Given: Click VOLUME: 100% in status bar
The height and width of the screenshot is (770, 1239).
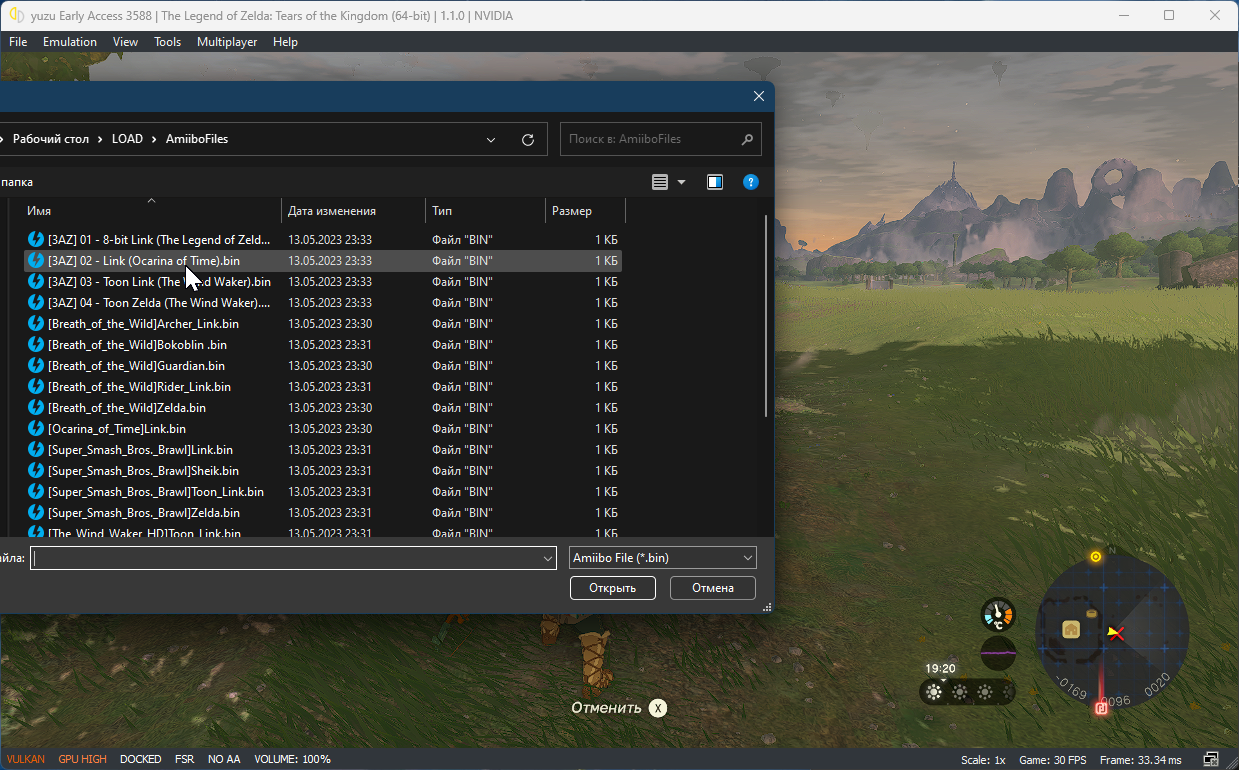Looking at the screenshot, I should [x=292, y=759].
